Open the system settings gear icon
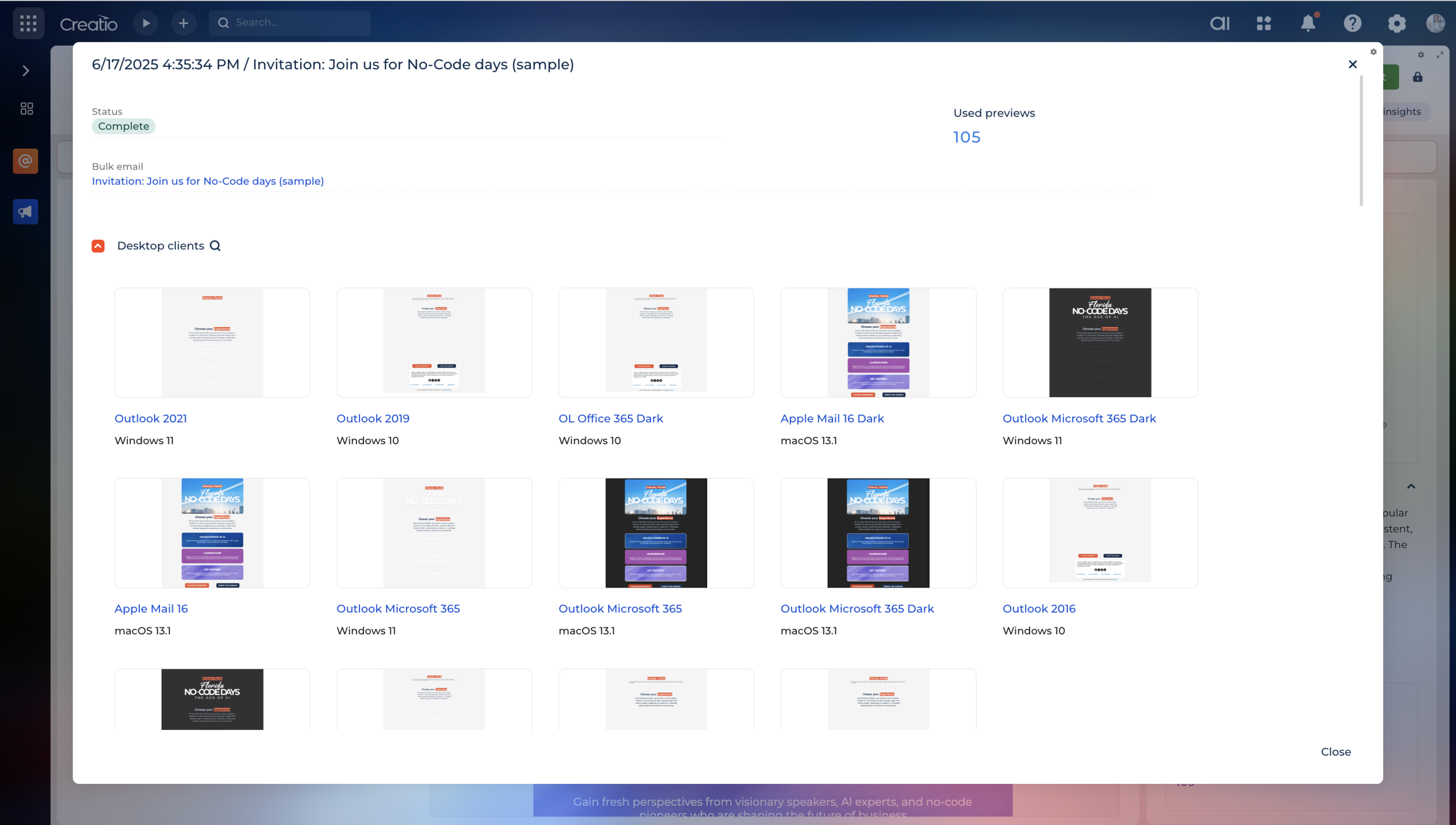Screen dimensions: 1456x825 coord(1396,23)
